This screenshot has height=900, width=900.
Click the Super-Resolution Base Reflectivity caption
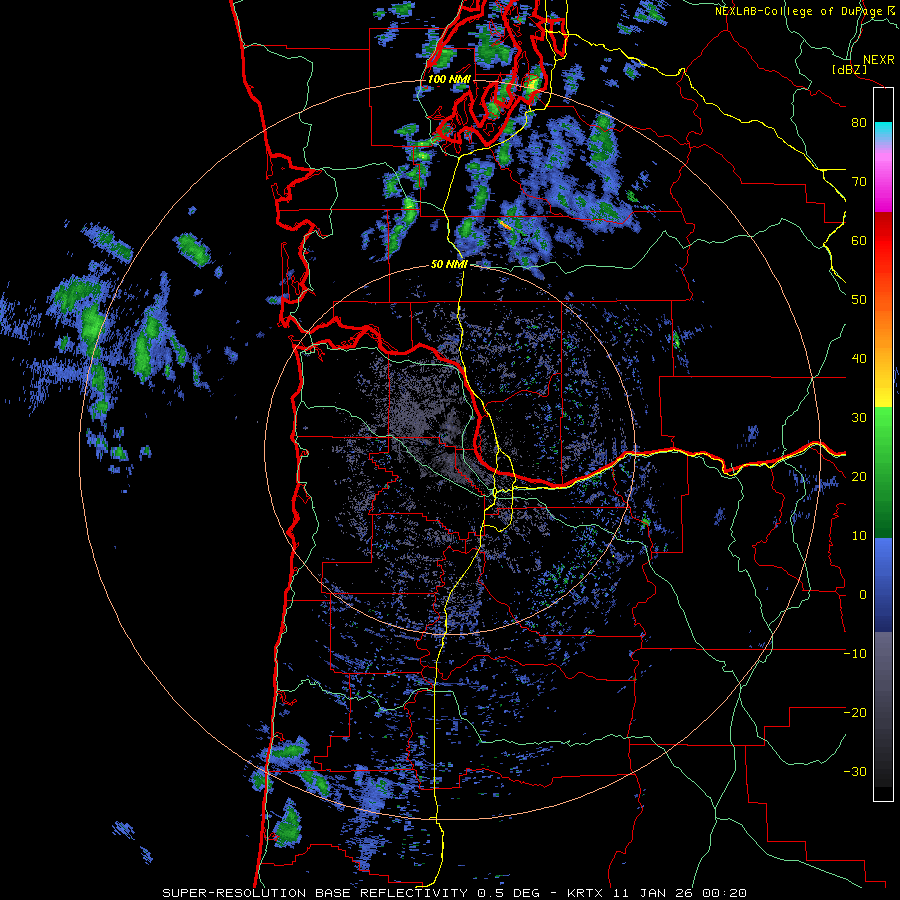tap(455, 893)
